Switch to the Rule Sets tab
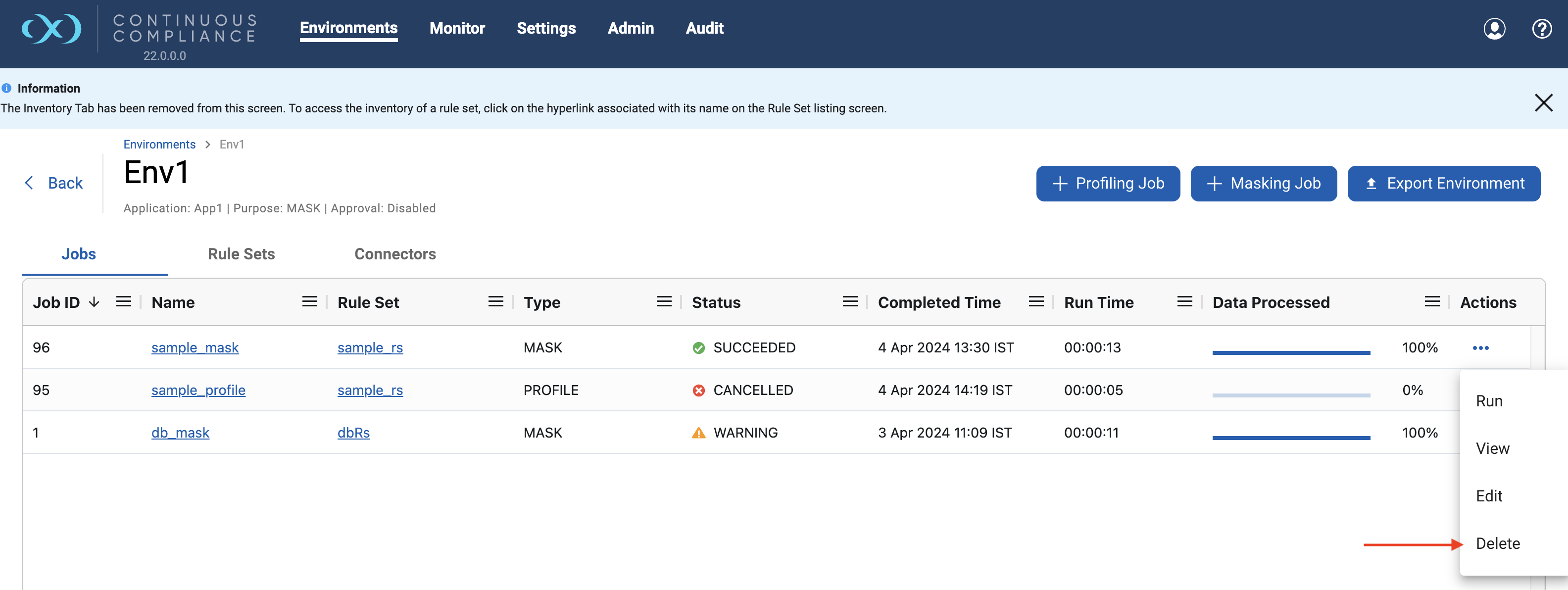The width and height of the screenshot is (1568, 590). pos(241,254)
